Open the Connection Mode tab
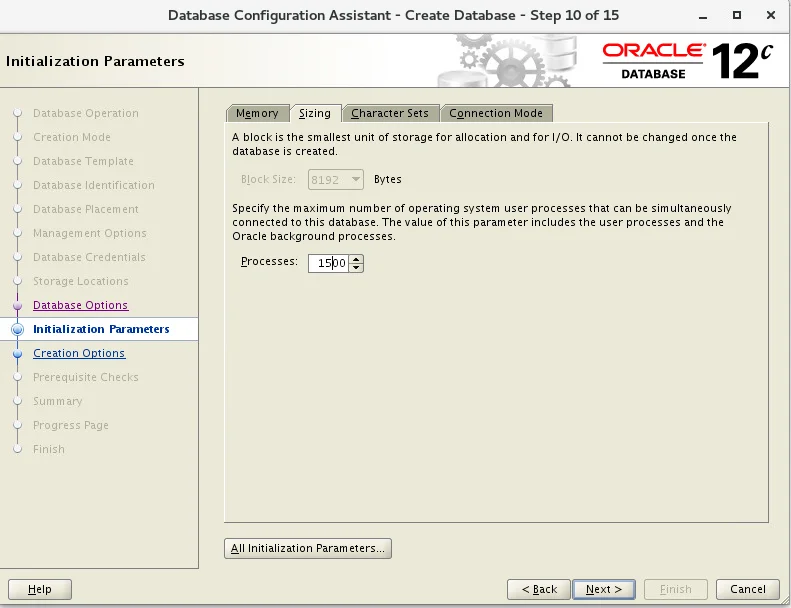Screen dimensions: 791x608 [496, 114]
